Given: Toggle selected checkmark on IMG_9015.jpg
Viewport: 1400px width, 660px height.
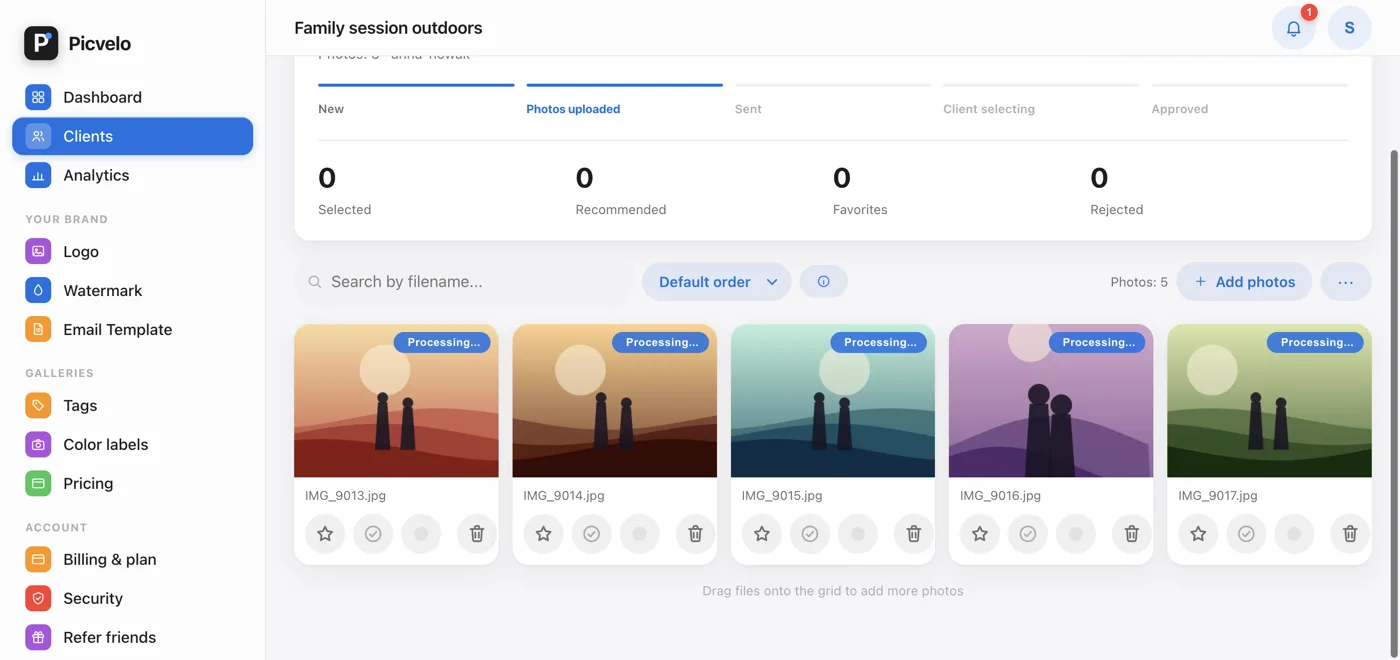Looking at the screenshot, I should (810, 534).
